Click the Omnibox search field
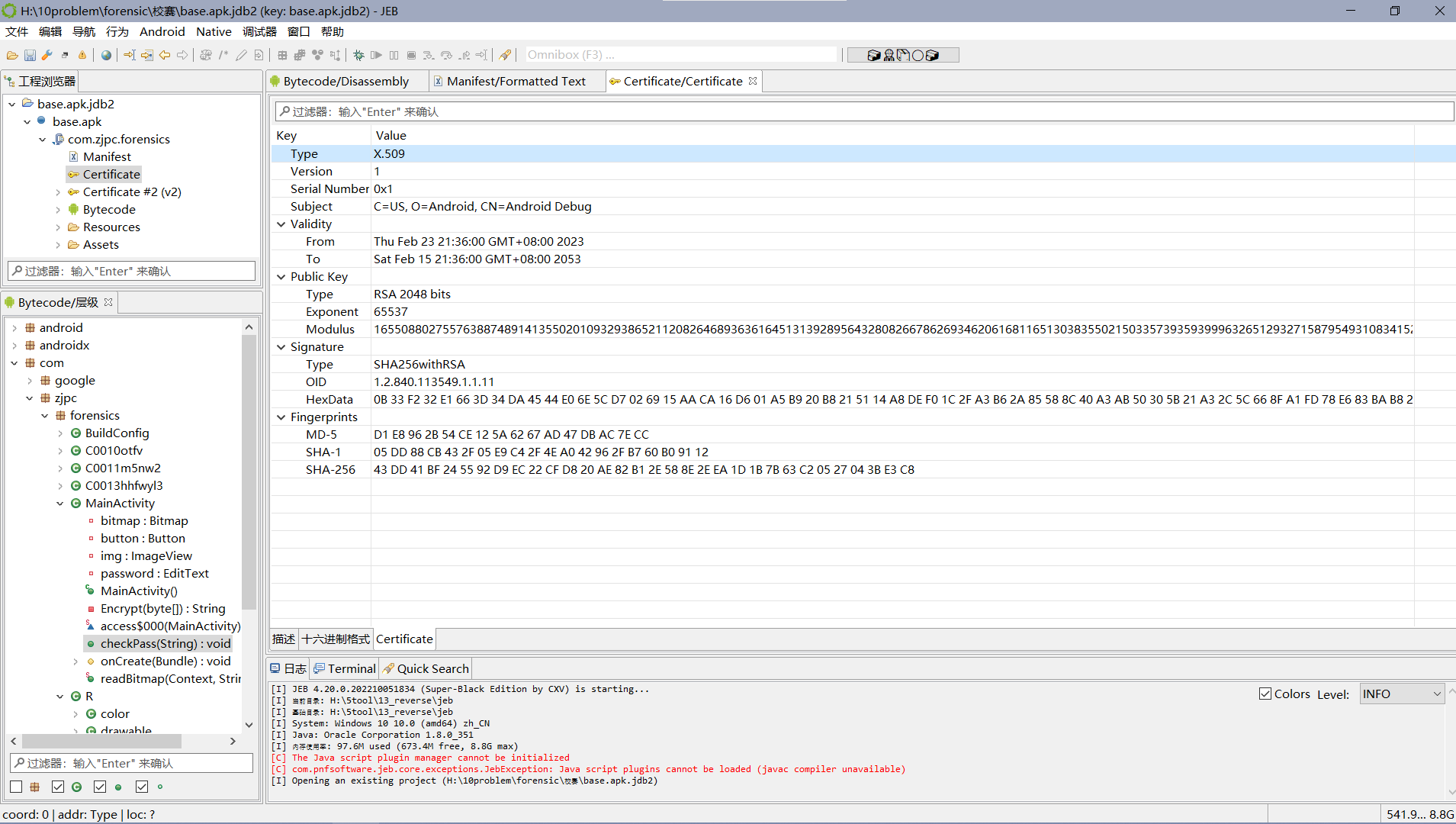The image size is (1456, 824). [x=680, y=55]
